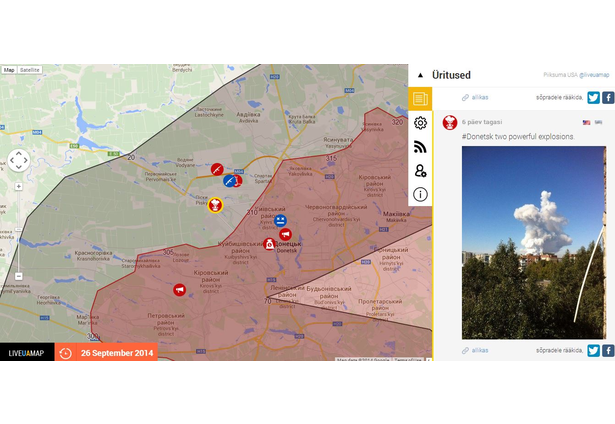The width and height of the screenshot is (615, 424).
Task: Share explosions event on Facebook
Action: tap(608, 350)
